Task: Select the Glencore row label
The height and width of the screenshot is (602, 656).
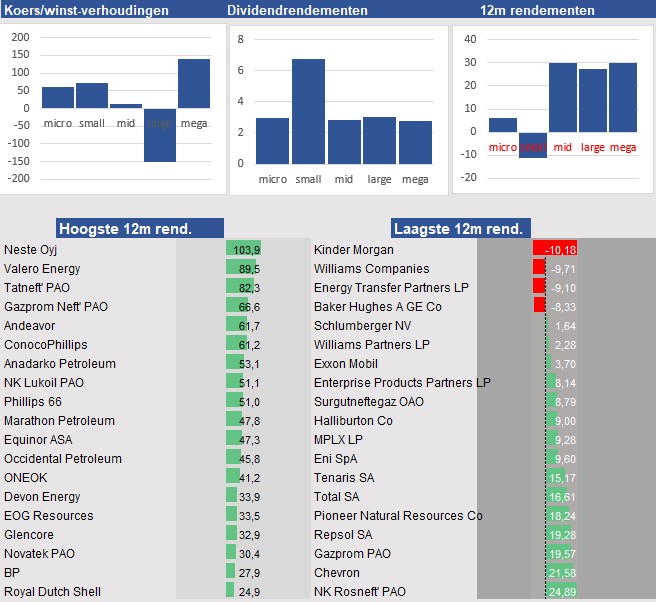Action: [29, 535]
